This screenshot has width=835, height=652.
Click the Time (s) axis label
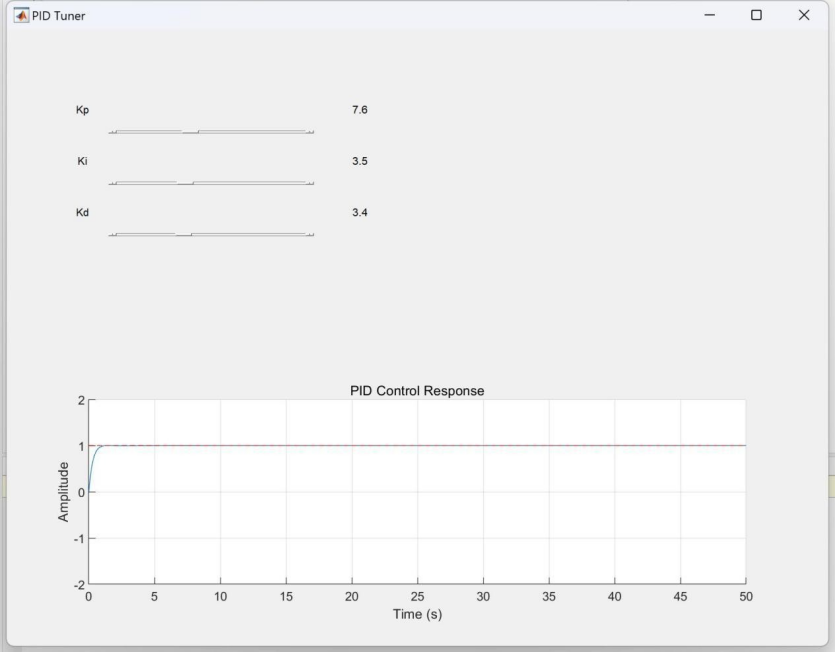pos(417,614)
